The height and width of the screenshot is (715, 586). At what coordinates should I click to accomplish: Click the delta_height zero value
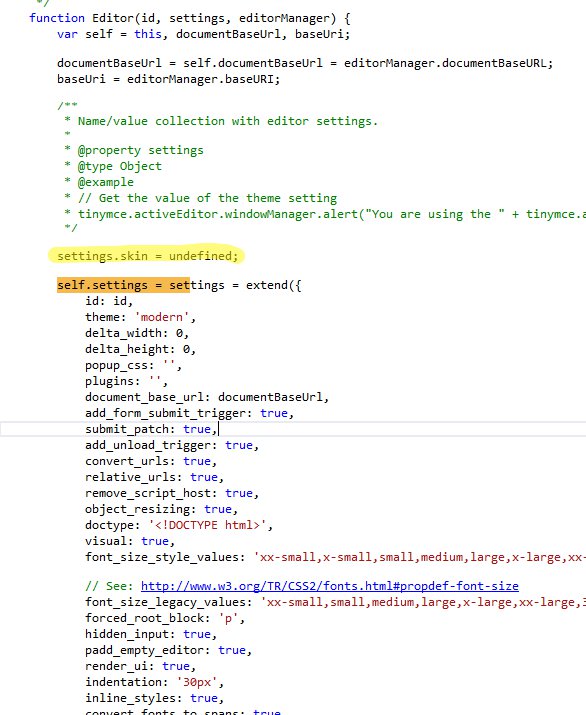click(186, 349)
